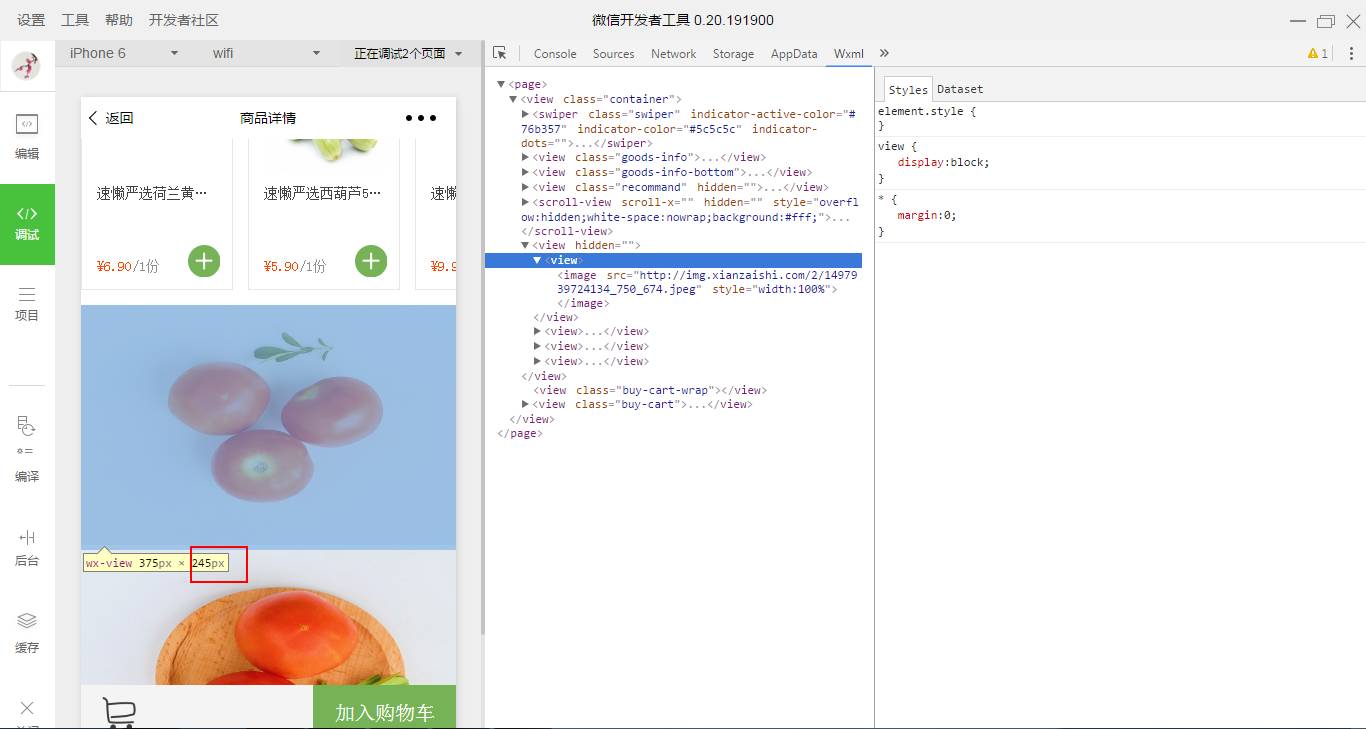Select the 调试 debug sidebar icon
This screenshot has height=729, width=1366.
27,223
